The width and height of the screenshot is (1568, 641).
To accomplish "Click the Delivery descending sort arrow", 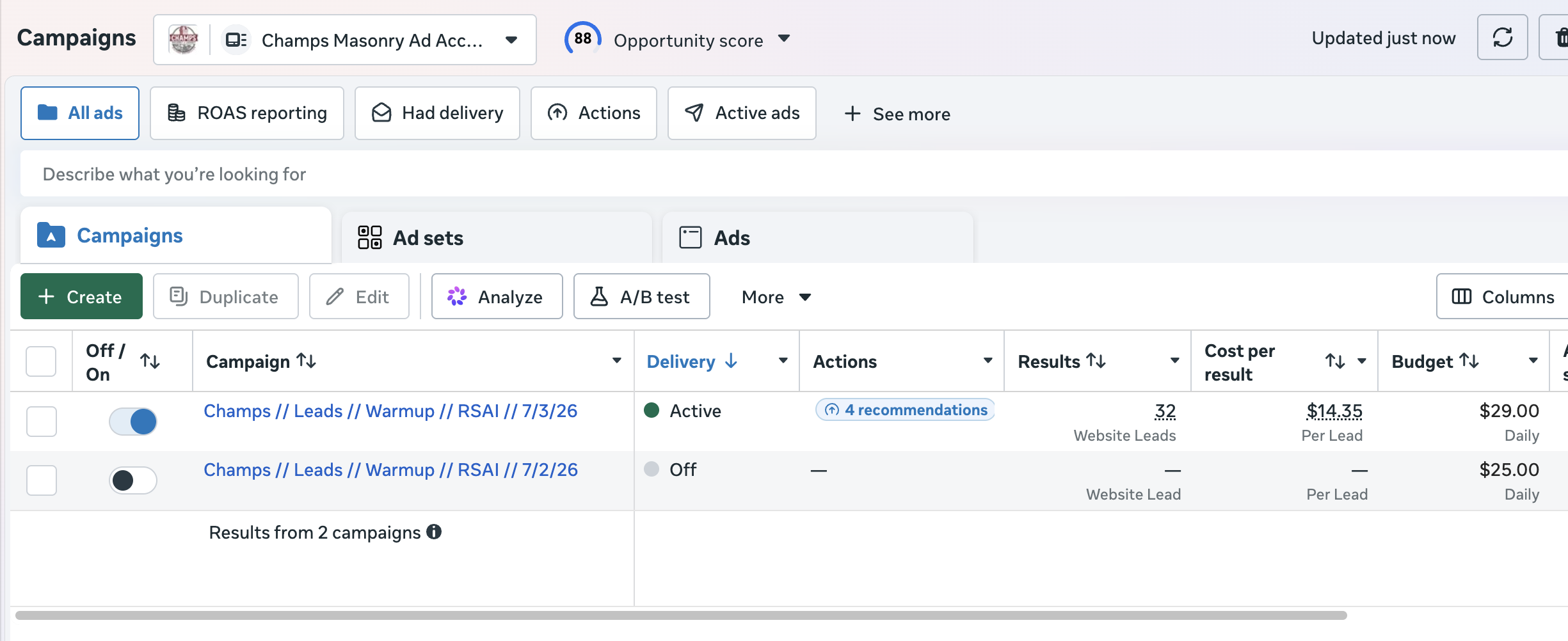I will coord(732,361).
